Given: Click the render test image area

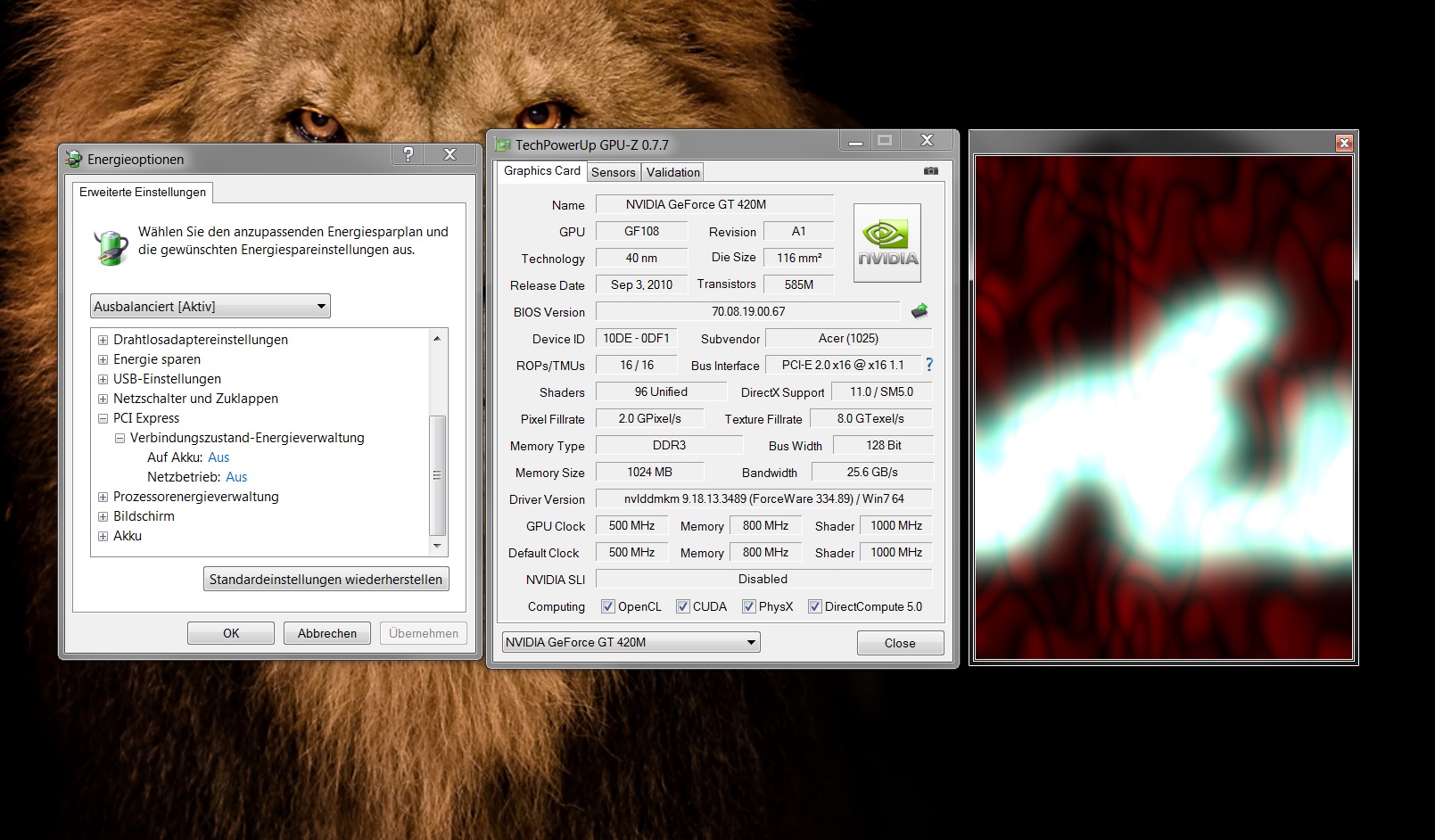Looking at the screenshot, I should point(1164,408).
